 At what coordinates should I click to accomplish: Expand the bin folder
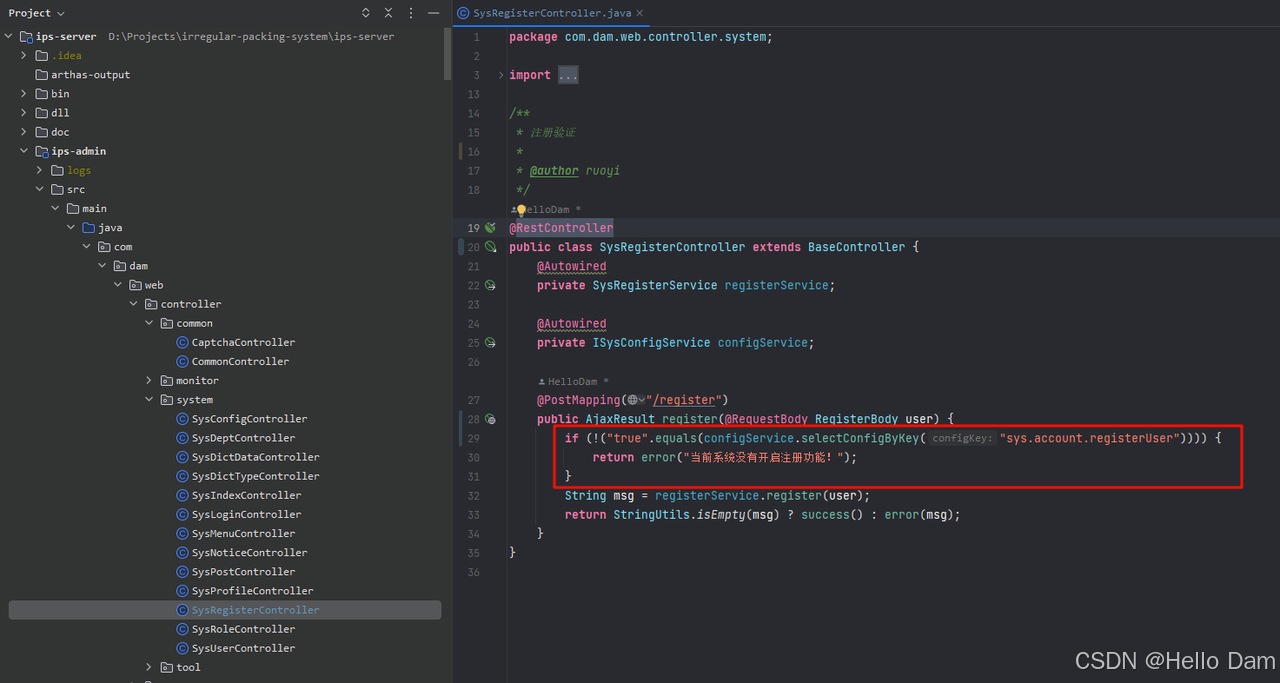tap(25, 94)
